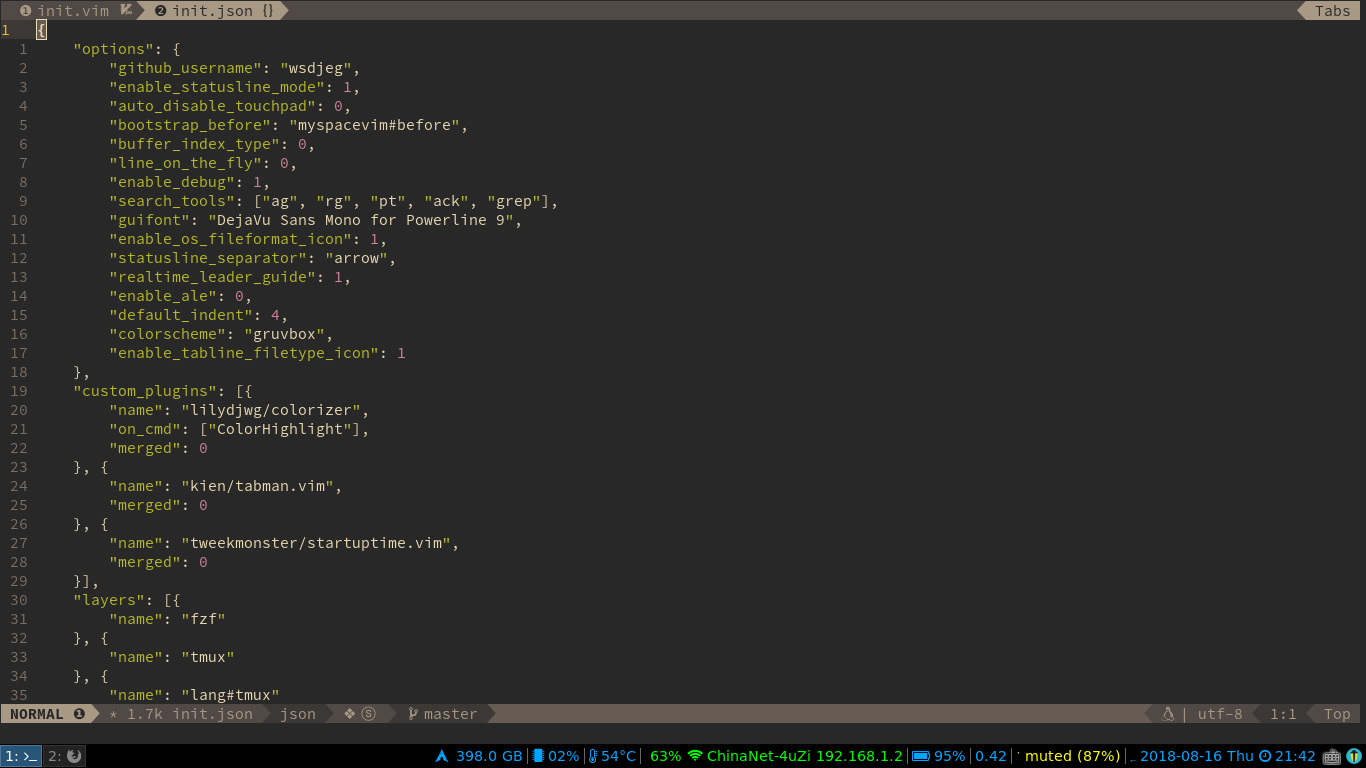This screenshot has width=1366, height=768.
Task: Click the 398.0 GB disk space value
Action: [489, 756]
